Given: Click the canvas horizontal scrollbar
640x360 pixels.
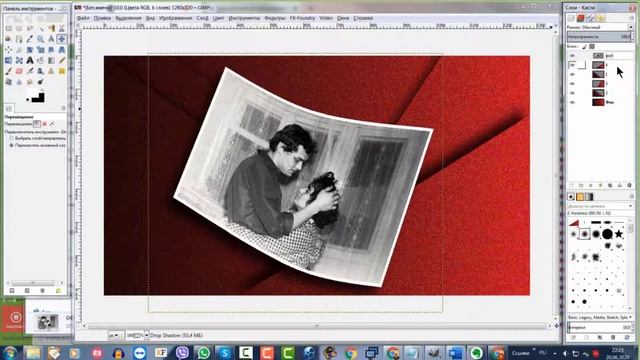Looking at the screenshot, I should coord(317,326).
